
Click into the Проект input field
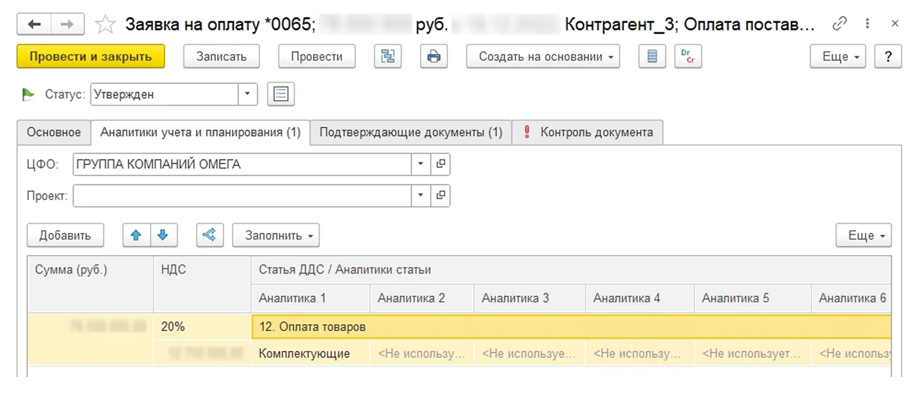click(x=242, y=195)
